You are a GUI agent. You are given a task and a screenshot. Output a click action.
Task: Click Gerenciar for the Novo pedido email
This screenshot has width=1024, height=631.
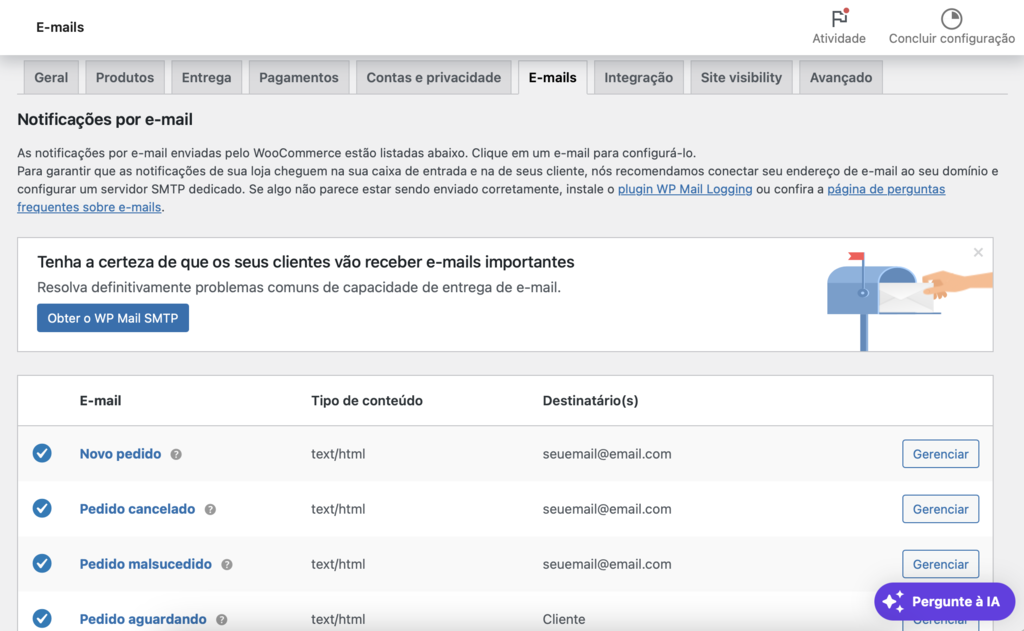(940, 453)
